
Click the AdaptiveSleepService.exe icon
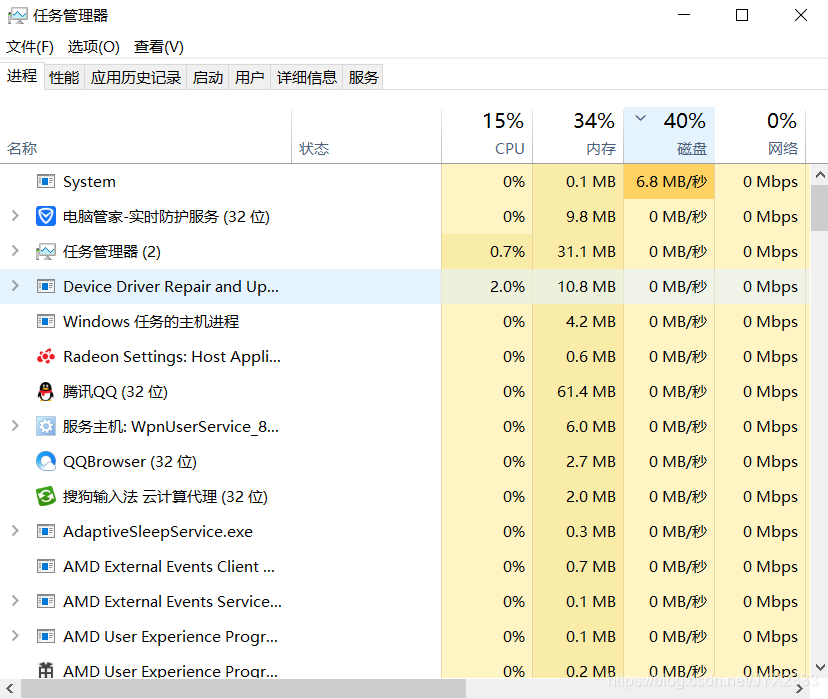46,532
